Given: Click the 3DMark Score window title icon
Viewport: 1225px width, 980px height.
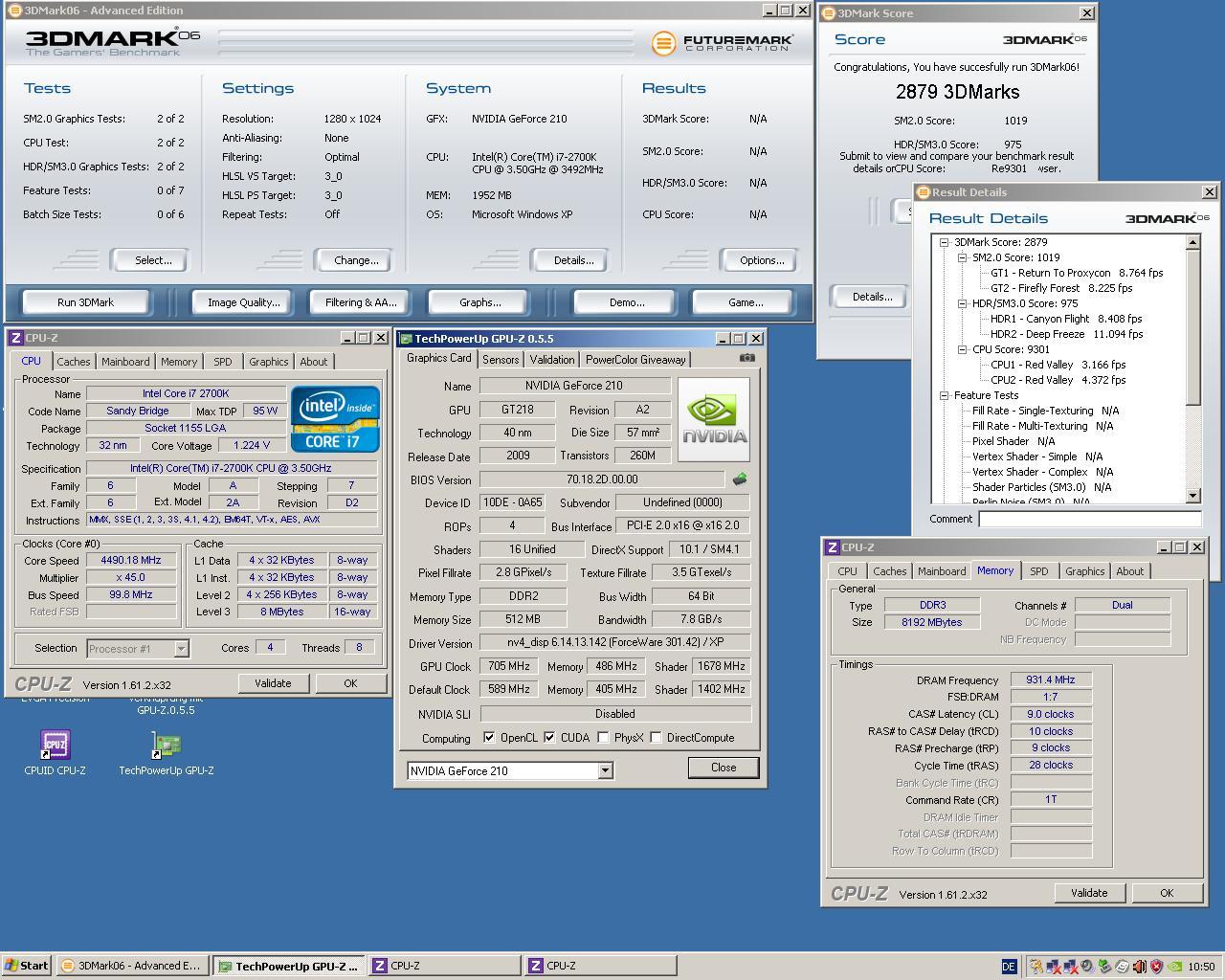Looking at the screenshot, I should [x=828, y=13].
